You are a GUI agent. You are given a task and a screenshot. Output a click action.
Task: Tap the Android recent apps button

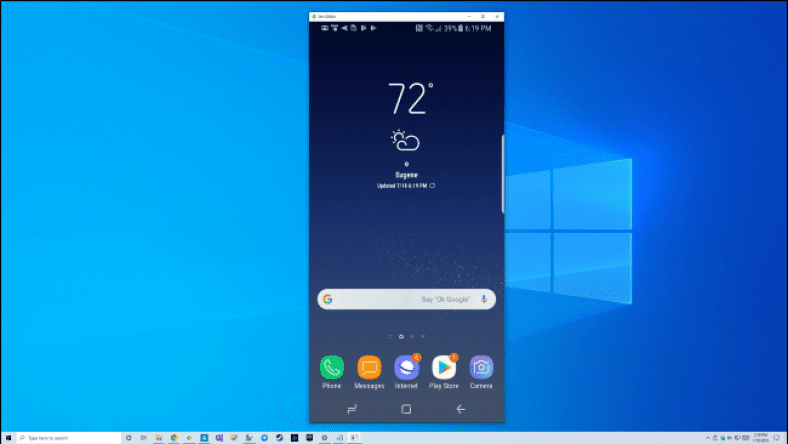[x=352, y=409]
